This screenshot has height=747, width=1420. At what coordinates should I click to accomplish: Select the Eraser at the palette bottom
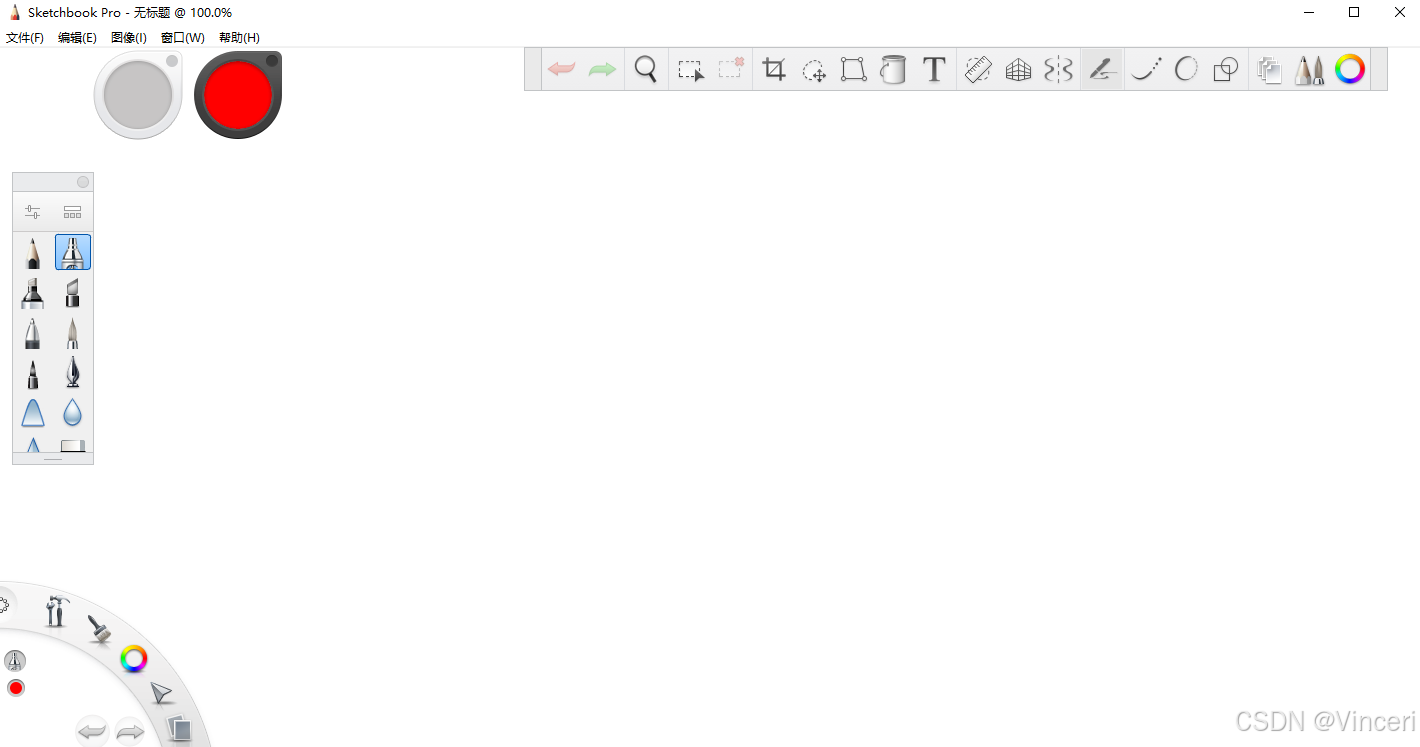[x=72, y=445]
